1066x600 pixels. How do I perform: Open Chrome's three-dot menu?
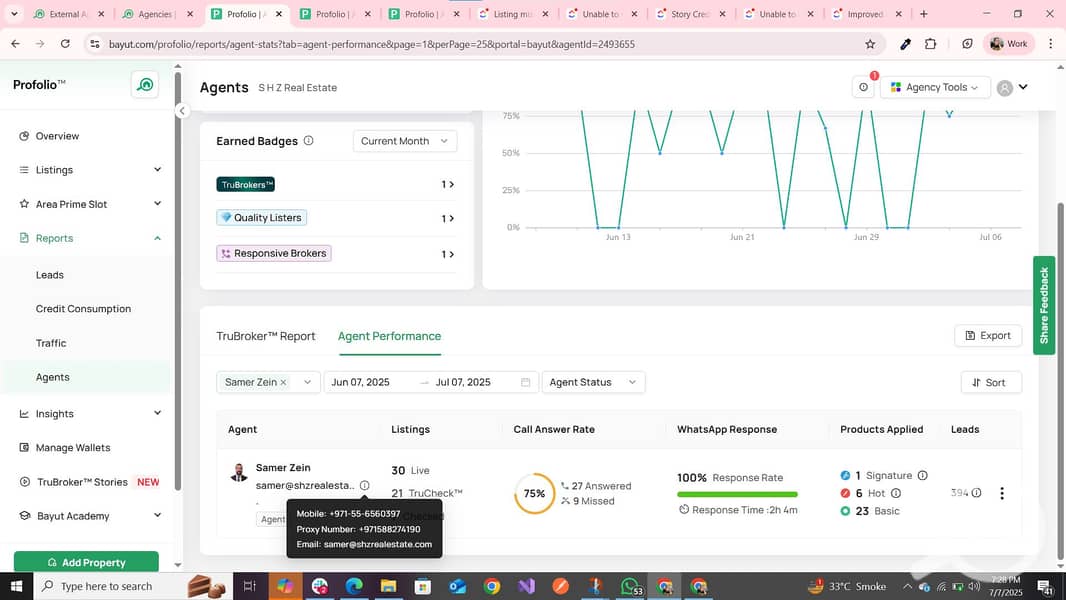point(1050,44)
